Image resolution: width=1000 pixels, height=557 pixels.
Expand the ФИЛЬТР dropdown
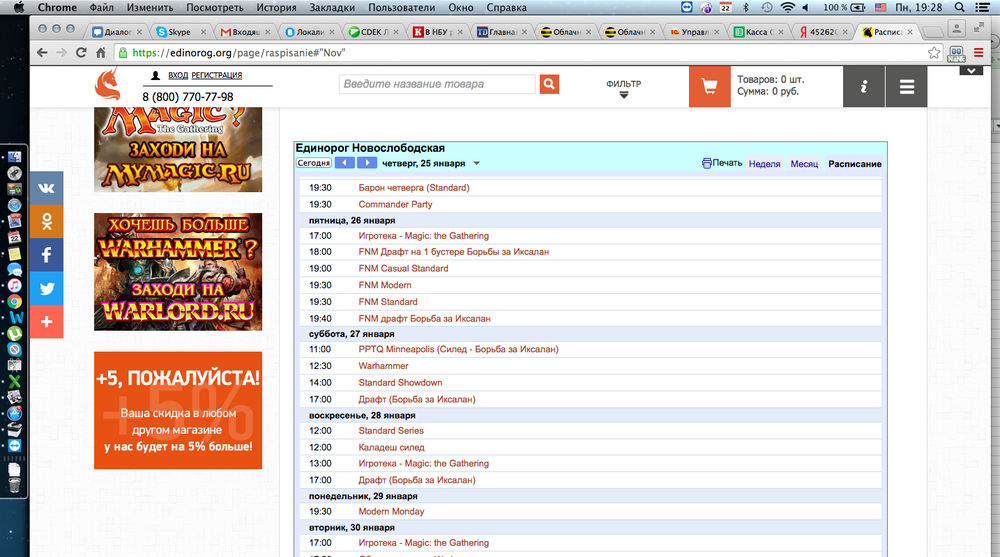pos(623,90)
